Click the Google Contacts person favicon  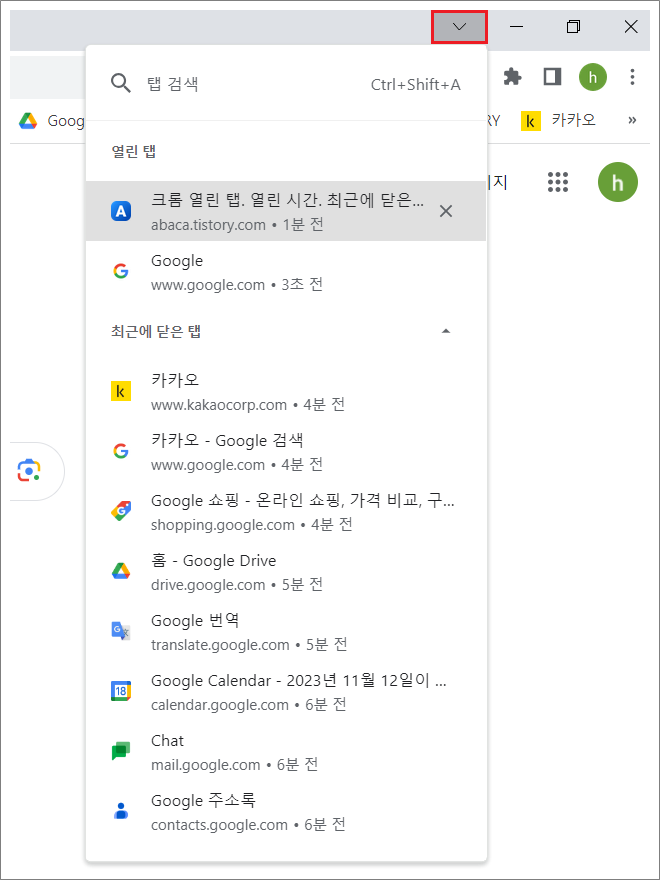pos(121,812)
